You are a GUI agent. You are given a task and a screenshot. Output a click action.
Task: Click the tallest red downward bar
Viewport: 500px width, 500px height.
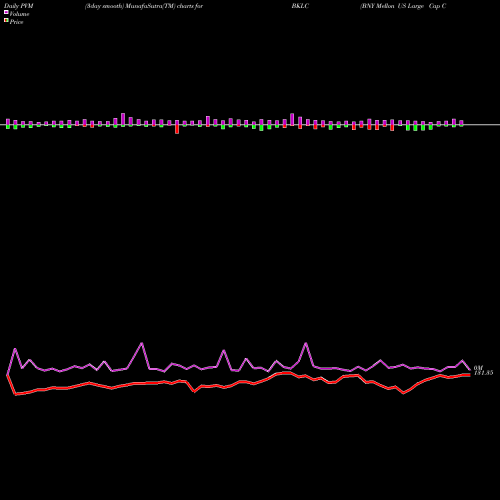coord(177,129)
